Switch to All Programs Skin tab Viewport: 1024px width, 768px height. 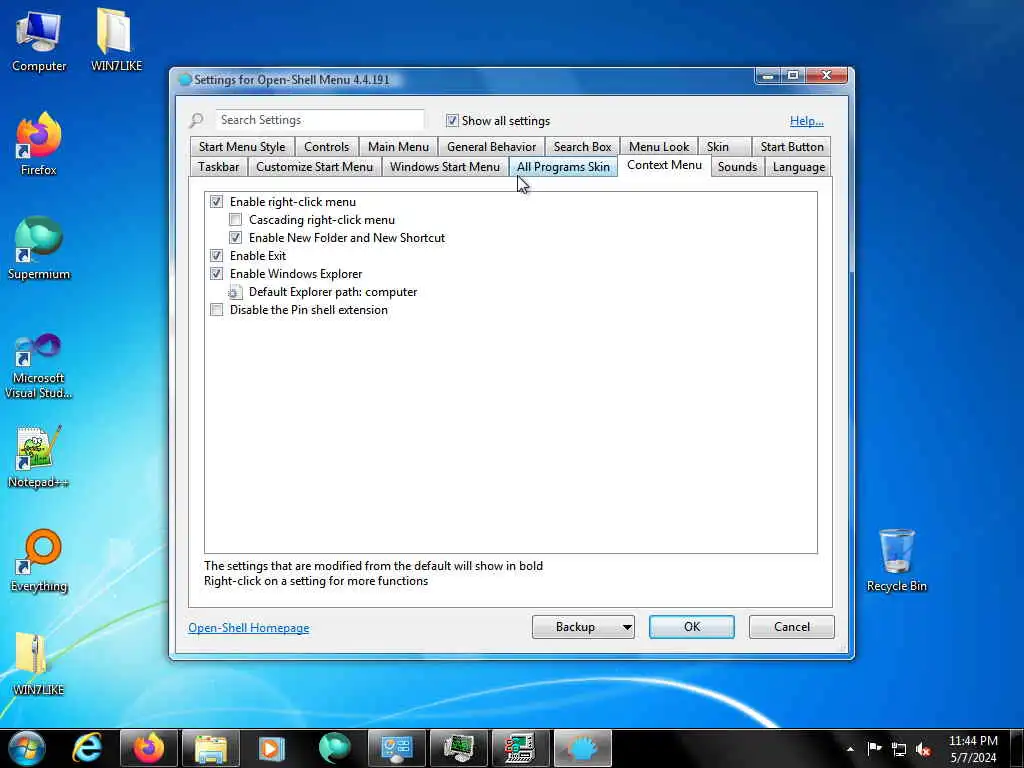[x=563, y=167]
